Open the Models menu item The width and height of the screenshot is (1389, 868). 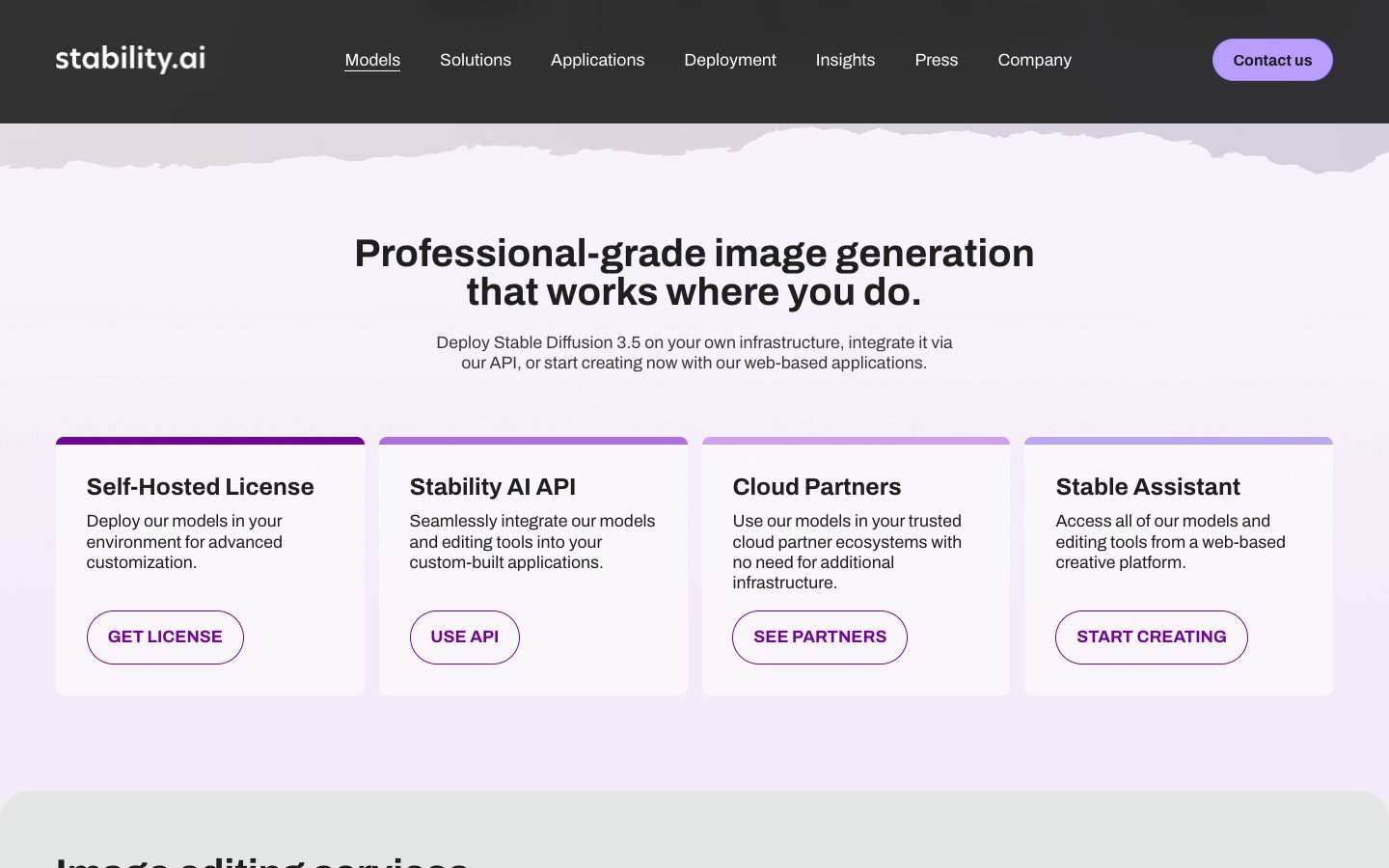coord(372,60)
